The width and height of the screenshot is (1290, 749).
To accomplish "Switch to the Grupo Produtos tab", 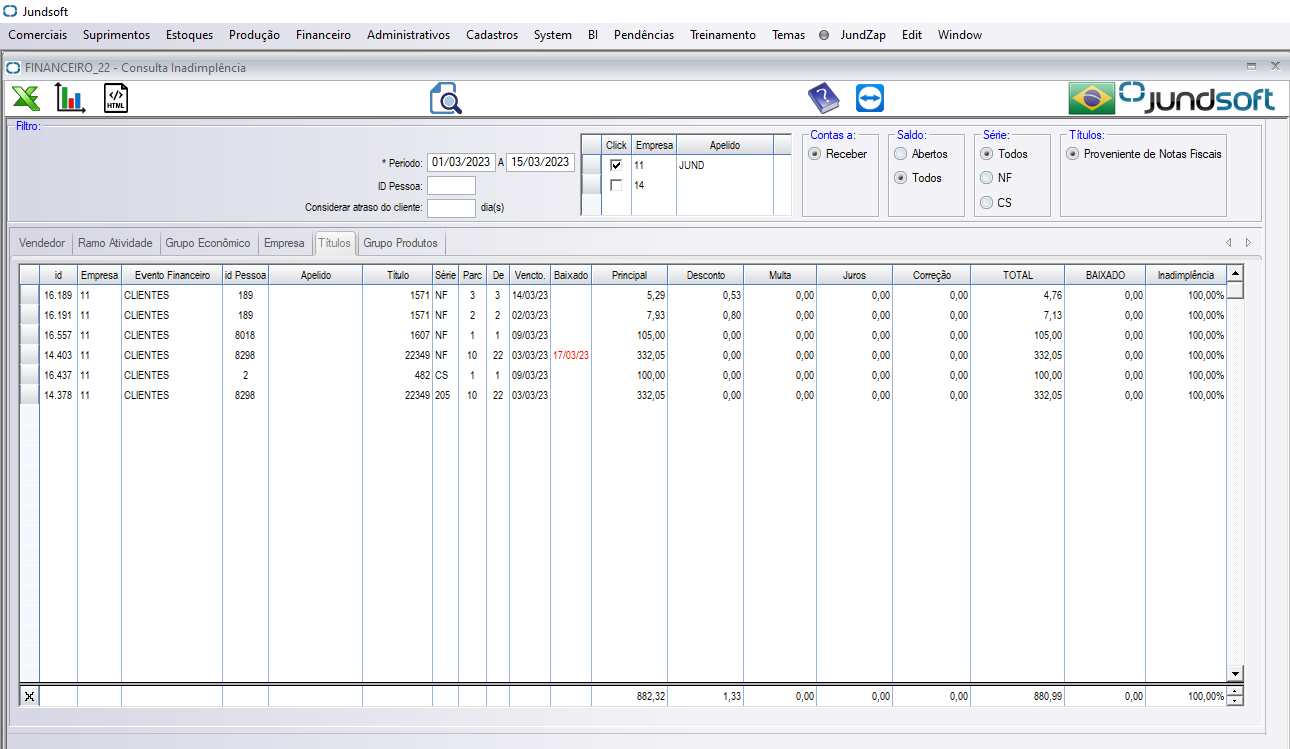I will pyautogui.click(x=400, y=243).
